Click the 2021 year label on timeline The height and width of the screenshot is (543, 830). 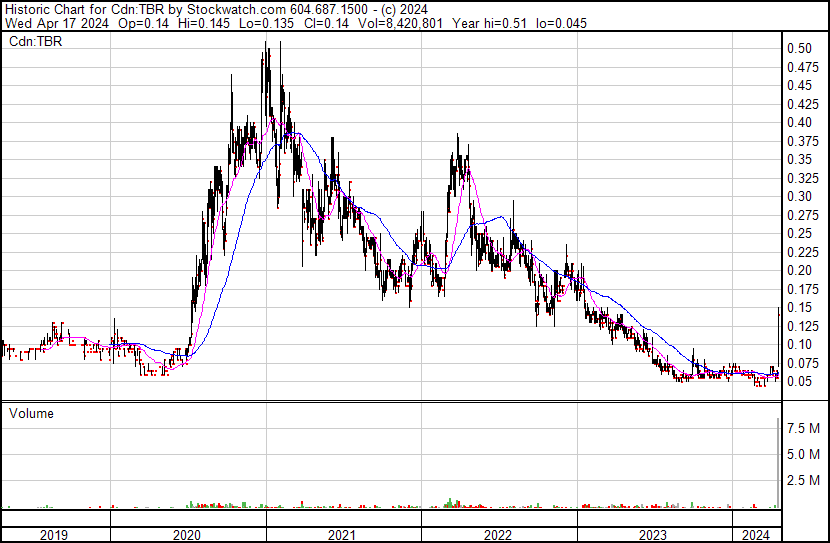tap(342, 535)
